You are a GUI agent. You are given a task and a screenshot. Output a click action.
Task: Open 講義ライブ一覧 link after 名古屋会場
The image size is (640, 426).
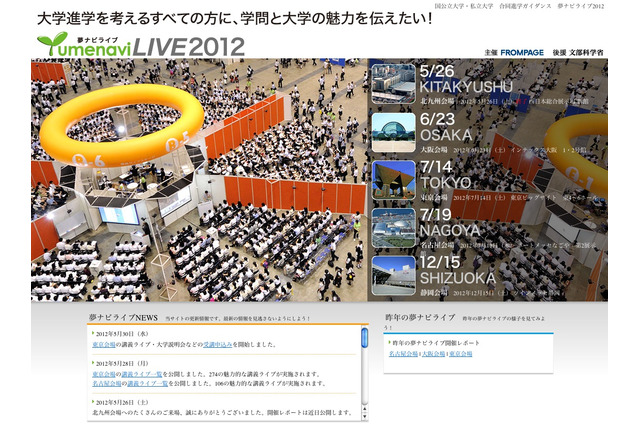tap(147, 384)
